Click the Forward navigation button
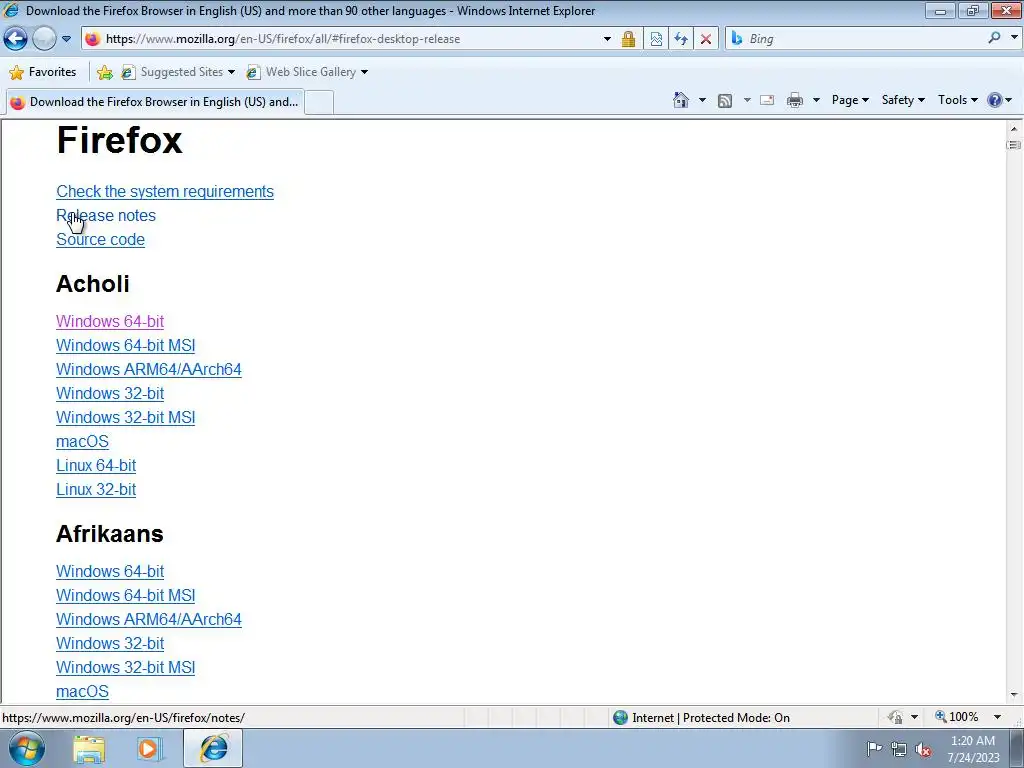This screenshot has width=1024, height=768. coord(44,39)
